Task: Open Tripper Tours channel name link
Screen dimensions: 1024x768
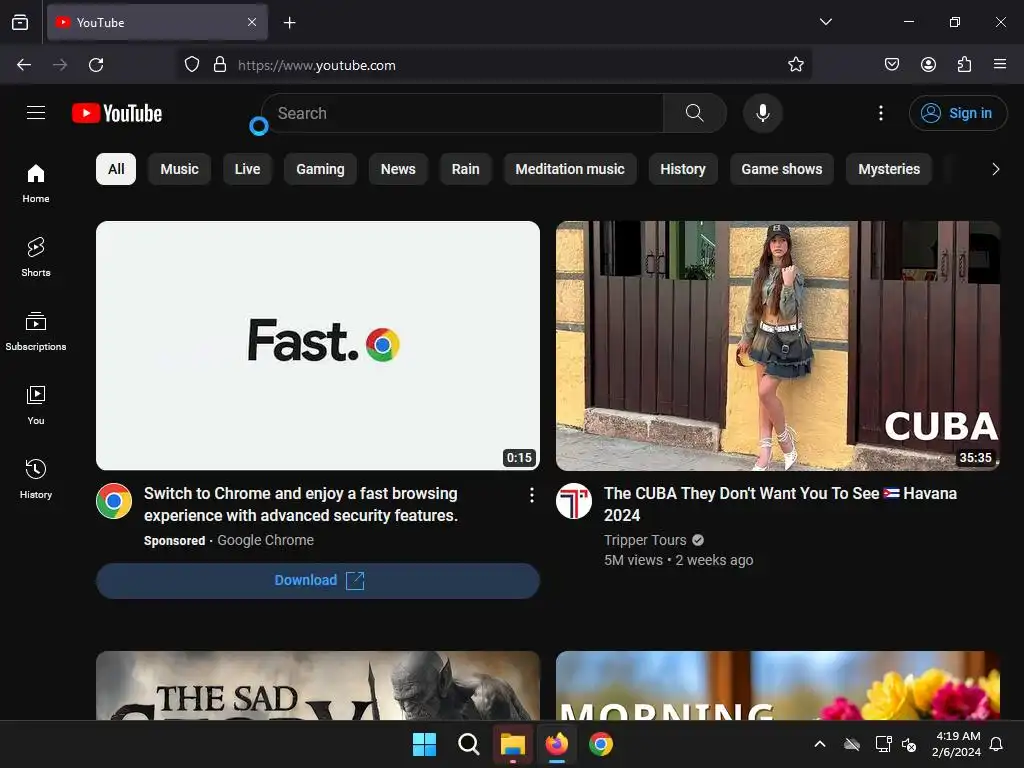Action: (x=645, y=540)
